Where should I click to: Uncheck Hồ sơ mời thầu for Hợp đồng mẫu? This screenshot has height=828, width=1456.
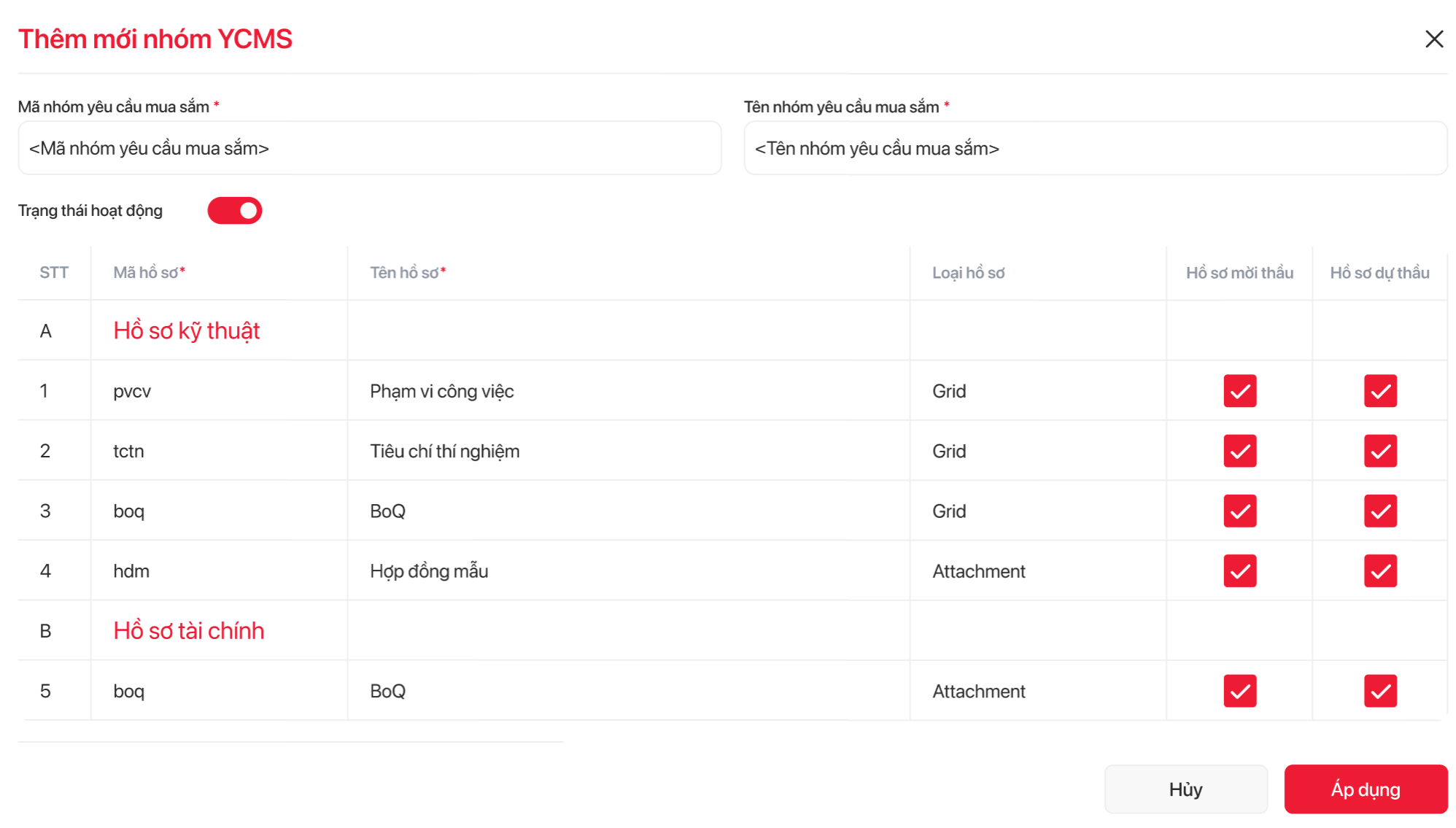1239,570
